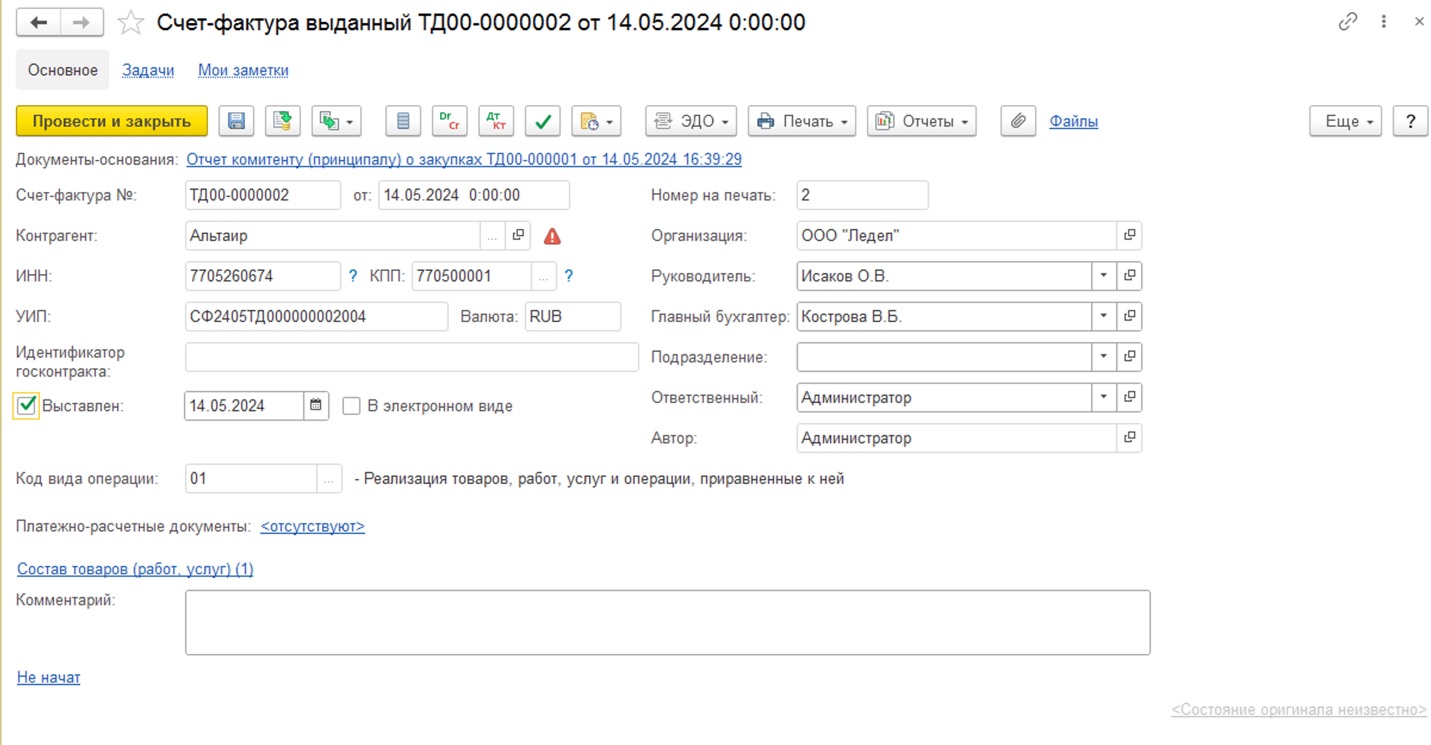Open Состав товаров (работ, услуг) link
1431x745 pixels.
135,569
